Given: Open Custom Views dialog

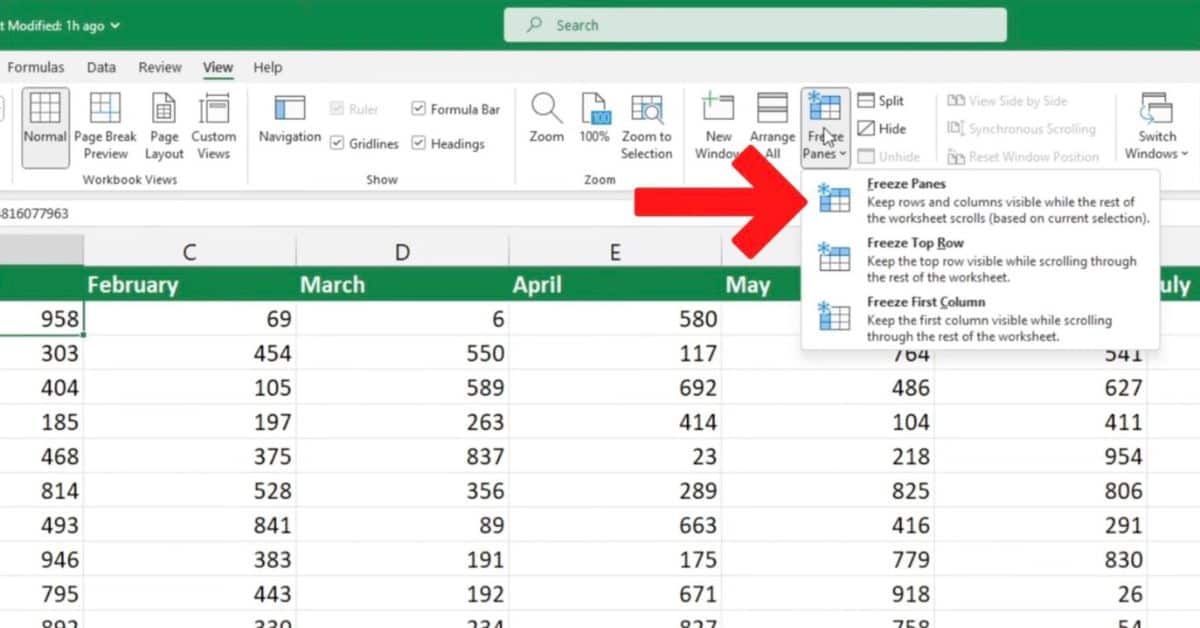Looking at the screenshot, I should tap(214, 125).
